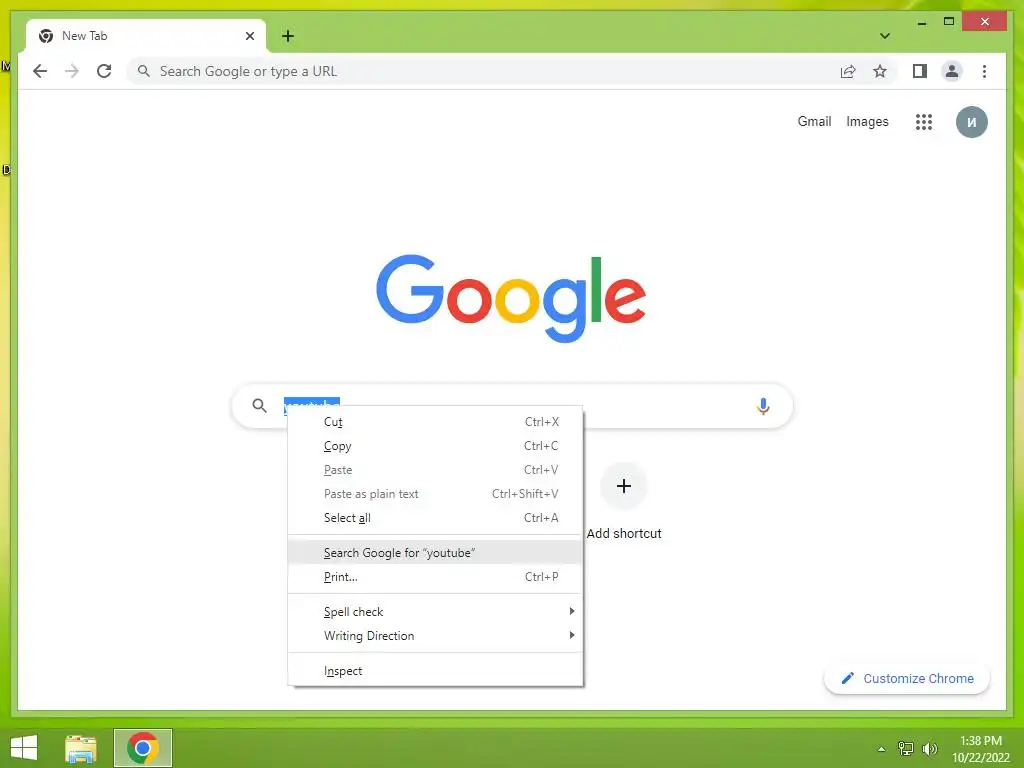Open the side panel icon
Viewport: 1024px width, 768px height.
[x=920, y=71]
